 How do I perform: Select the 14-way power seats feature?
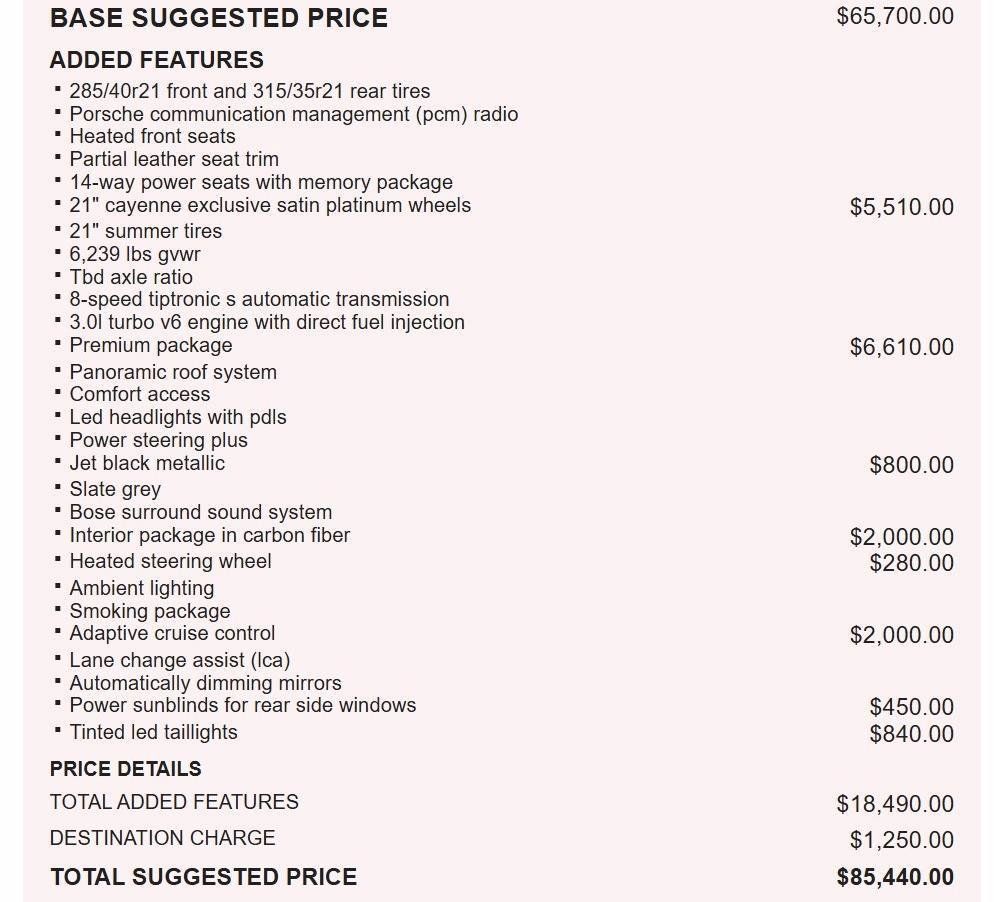(260, 182)
